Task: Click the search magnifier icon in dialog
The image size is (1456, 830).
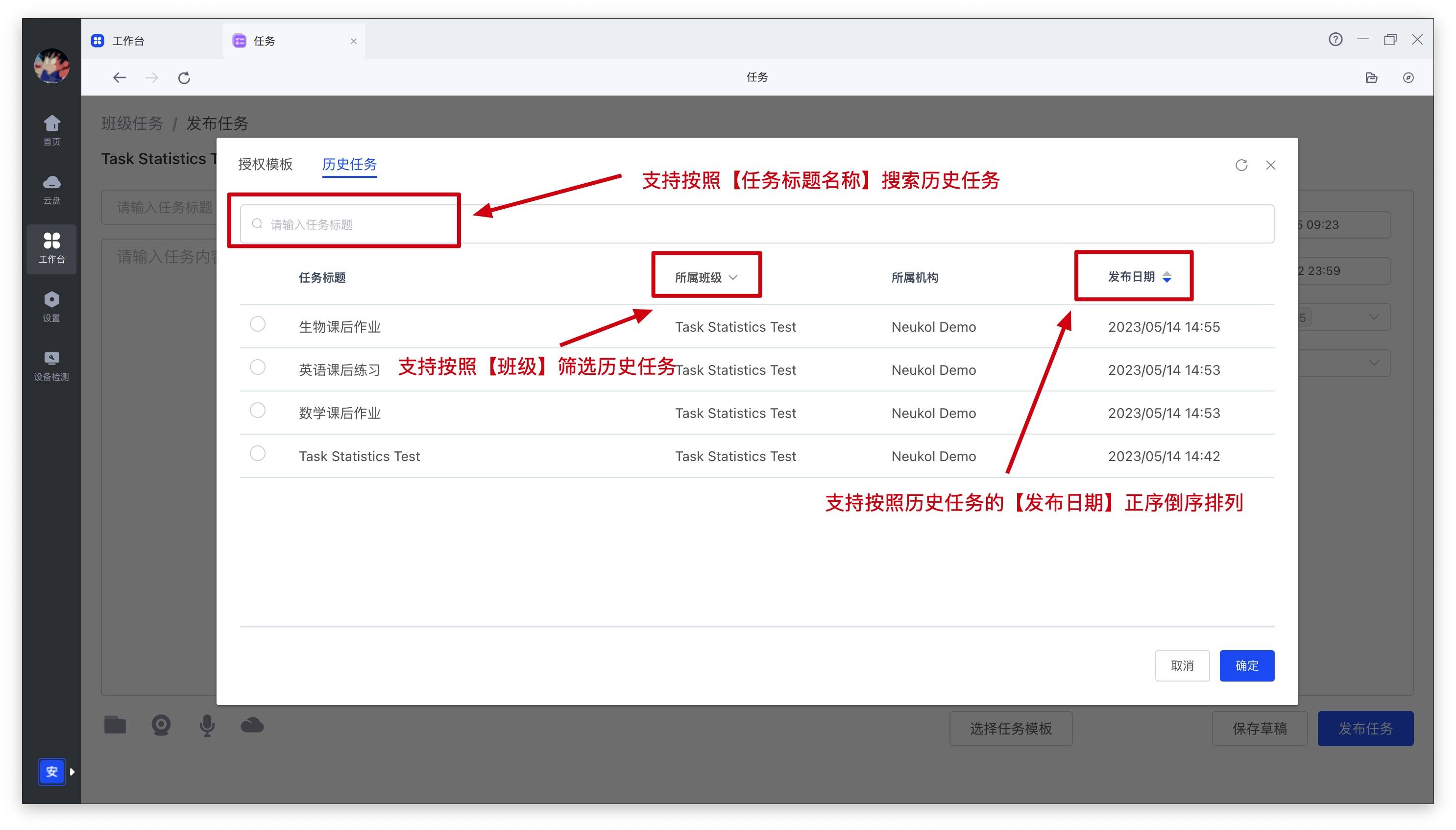Action: point(257,223)
